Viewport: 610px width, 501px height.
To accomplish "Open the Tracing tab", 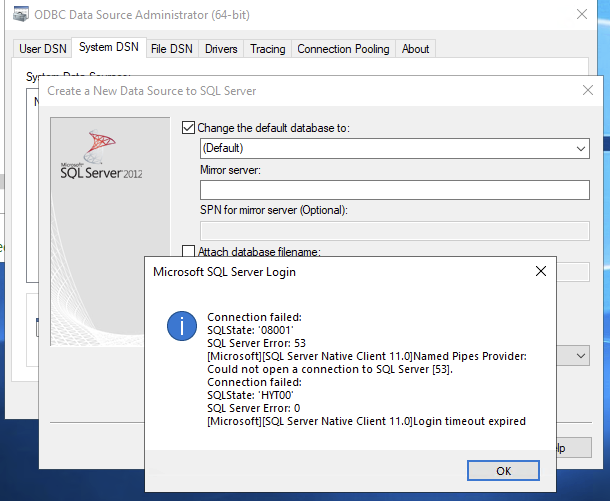I will point(268,49).
